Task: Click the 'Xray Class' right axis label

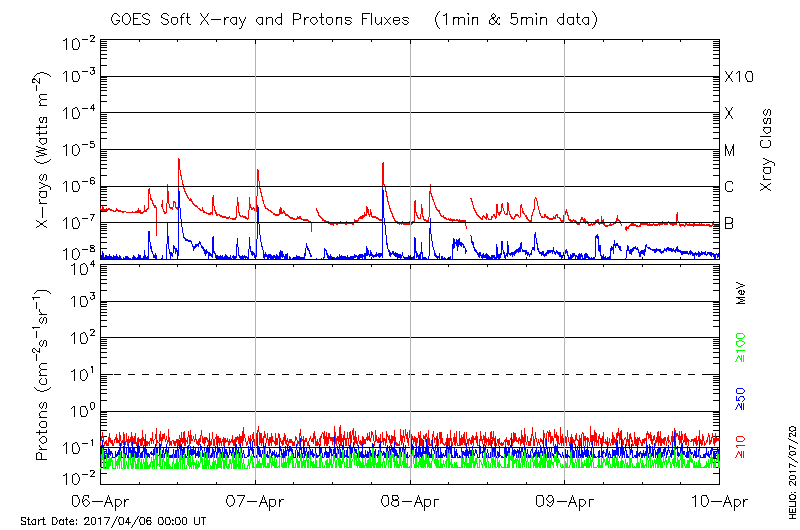Action: pyautogui.click(x=767, y=150)
